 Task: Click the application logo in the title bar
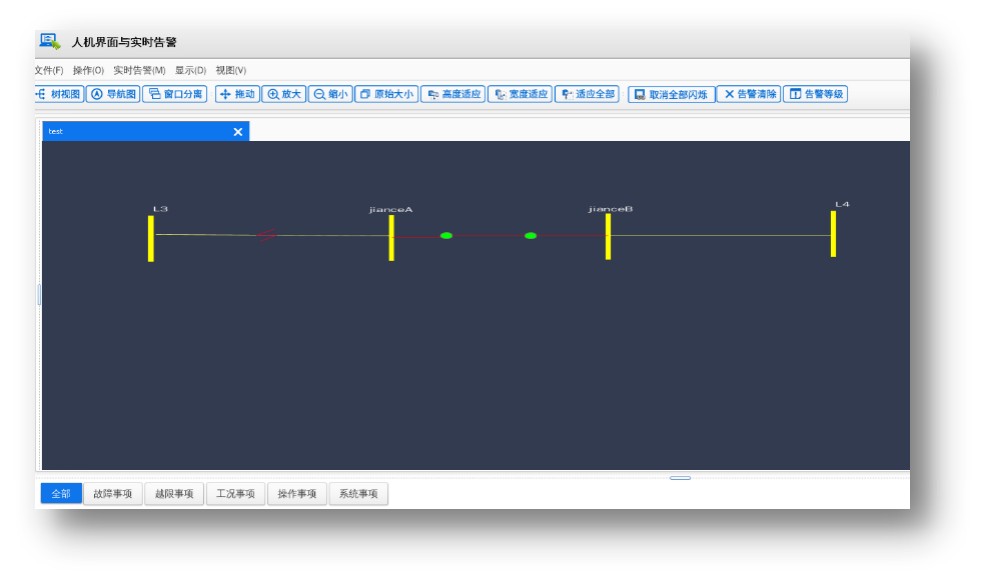coord(49,42)
